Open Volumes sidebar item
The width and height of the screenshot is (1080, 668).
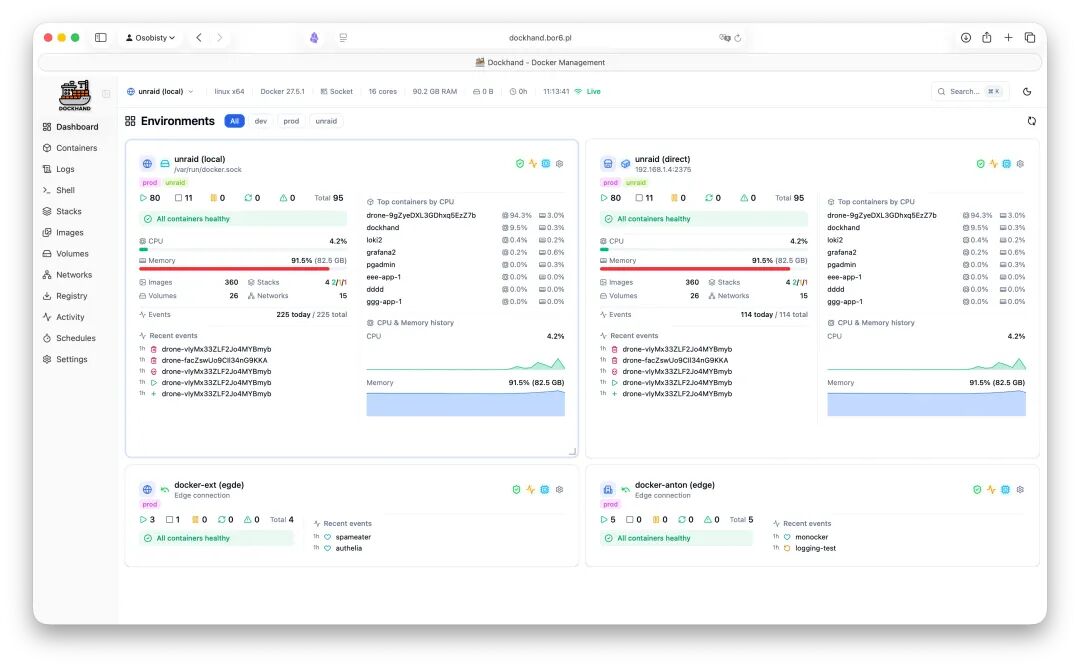click(65, 254)
